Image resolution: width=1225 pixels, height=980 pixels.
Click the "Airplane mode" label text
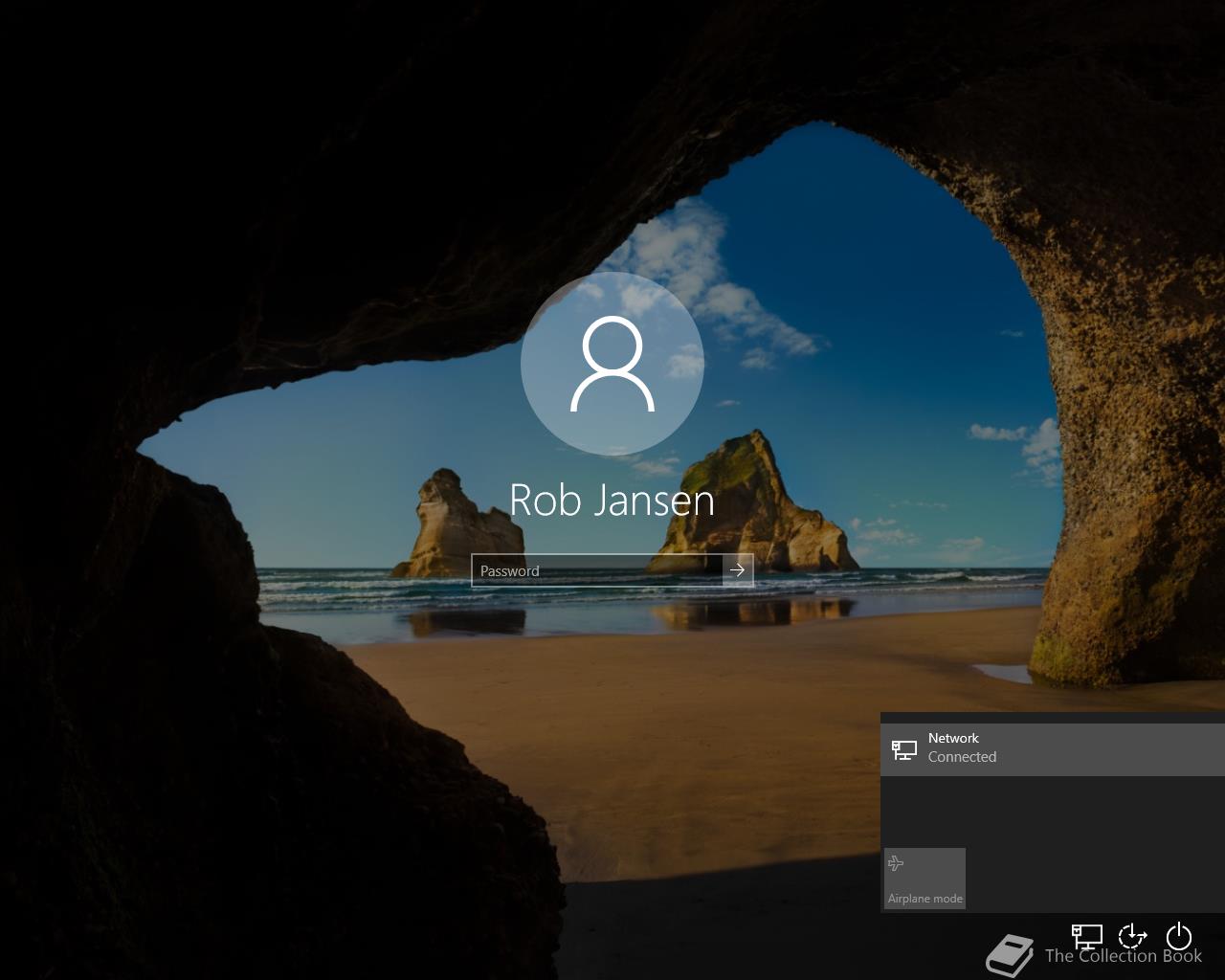[924, 899]
